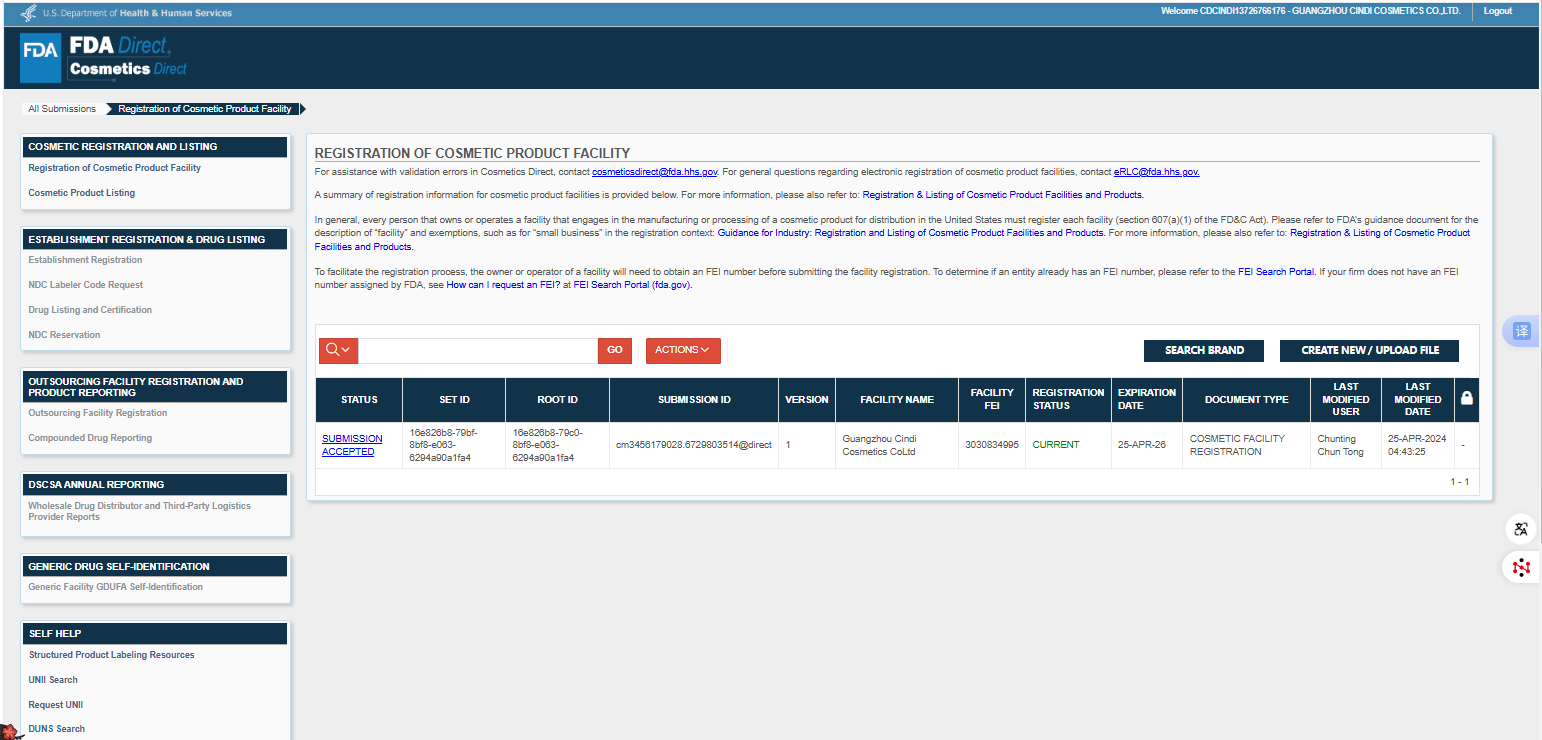Select Registration of Cosmetic Product Facility sidebar item
The width and height of the screenshot is (1542, 740).
pyautogui.click(x=114, y=168)
